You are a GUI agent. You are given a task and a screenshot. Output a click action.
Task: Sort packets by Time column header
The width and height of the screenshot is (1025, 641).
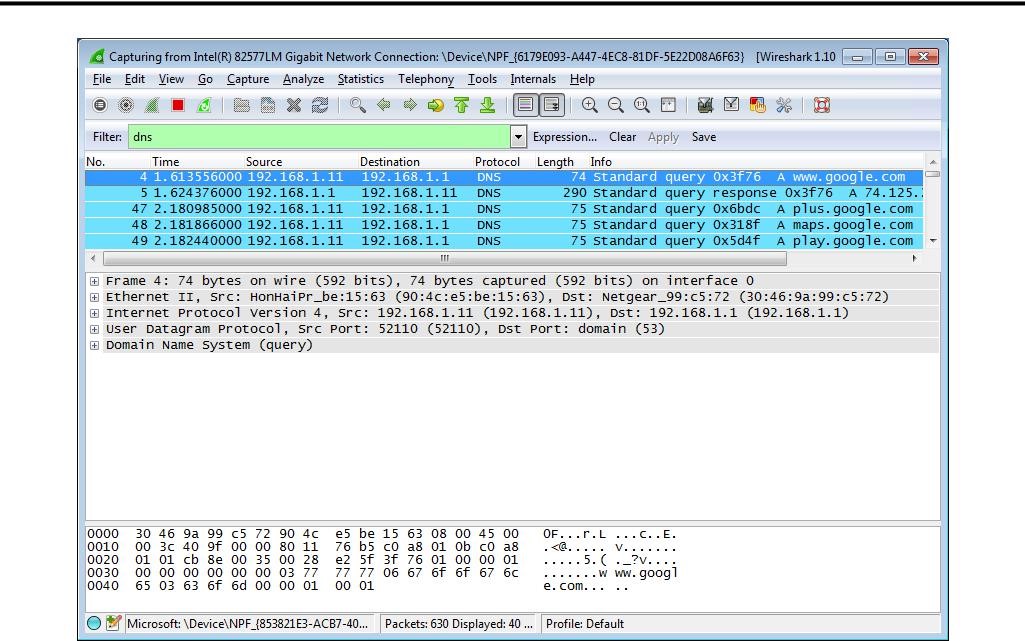[166, 161]
